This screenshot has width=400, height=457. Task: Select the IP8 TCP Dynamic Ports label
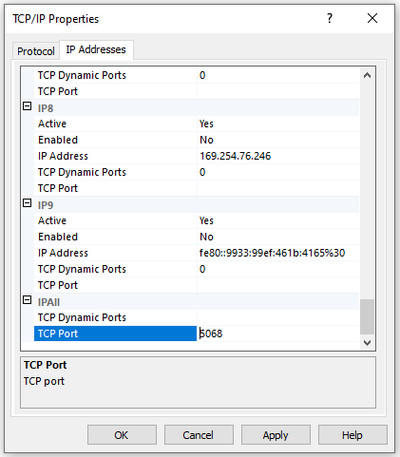[x=82, y=172]
